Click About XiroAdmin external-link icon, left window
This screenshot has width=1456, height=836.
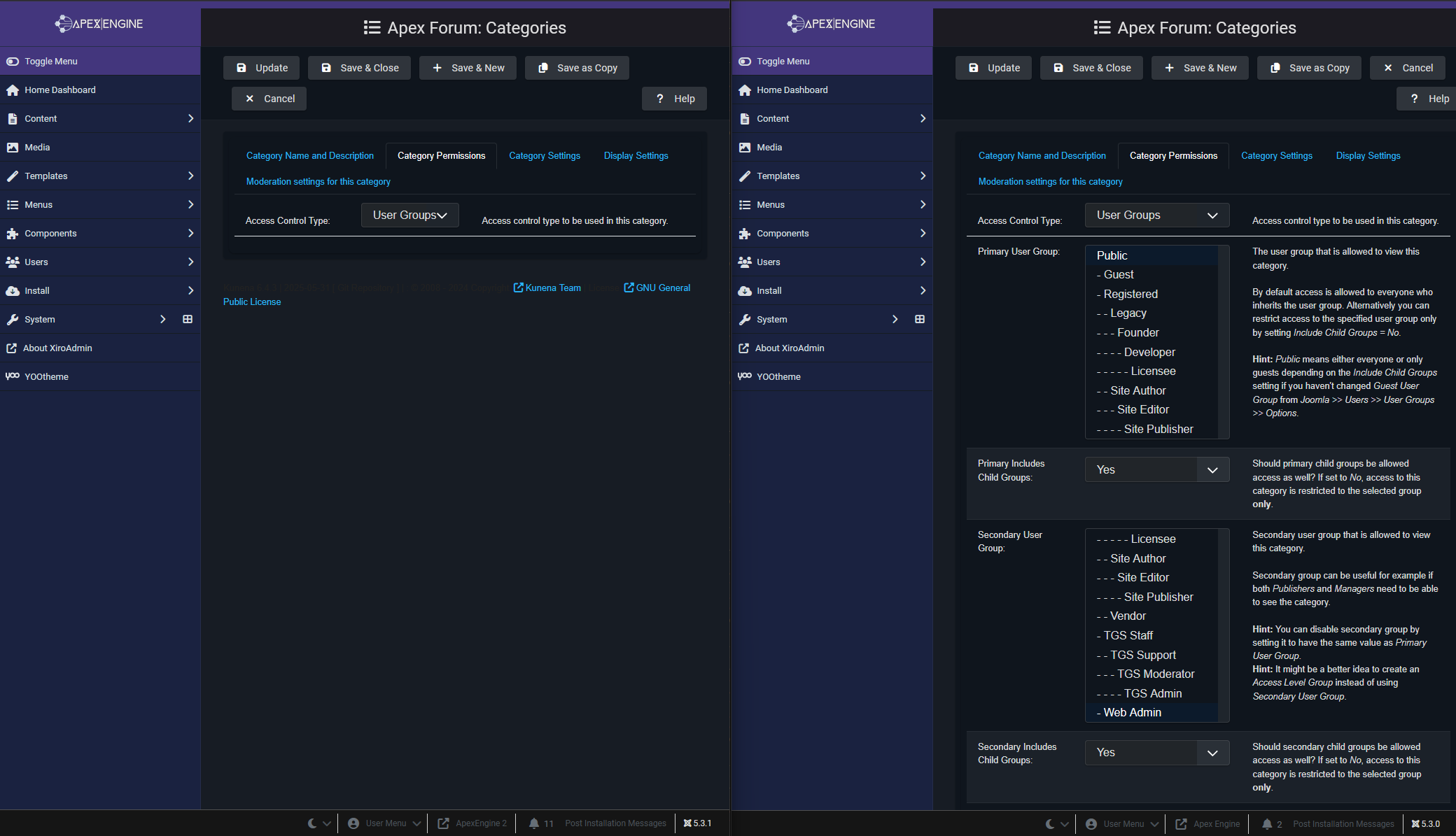12,348
